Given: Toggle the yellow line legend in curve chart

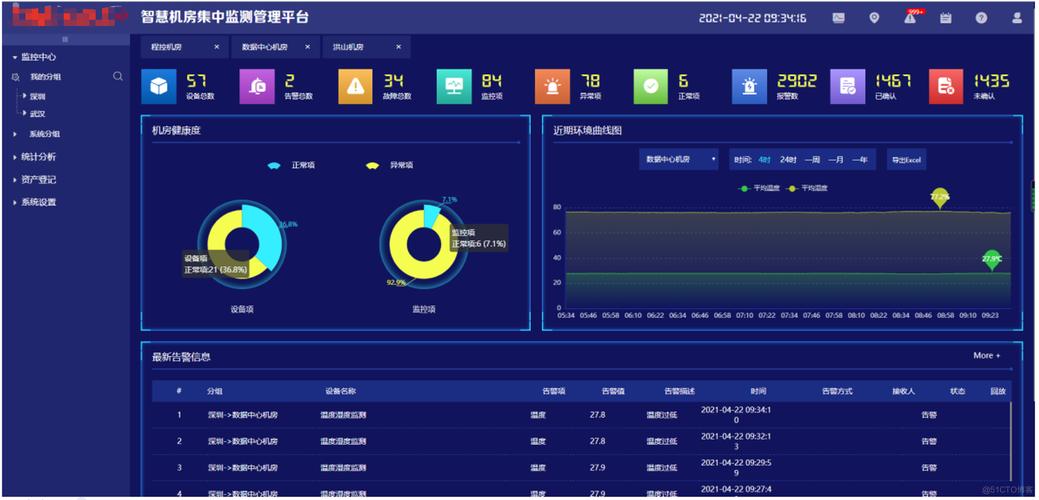Looking at the screenshot, I should (x=807, y=188).
